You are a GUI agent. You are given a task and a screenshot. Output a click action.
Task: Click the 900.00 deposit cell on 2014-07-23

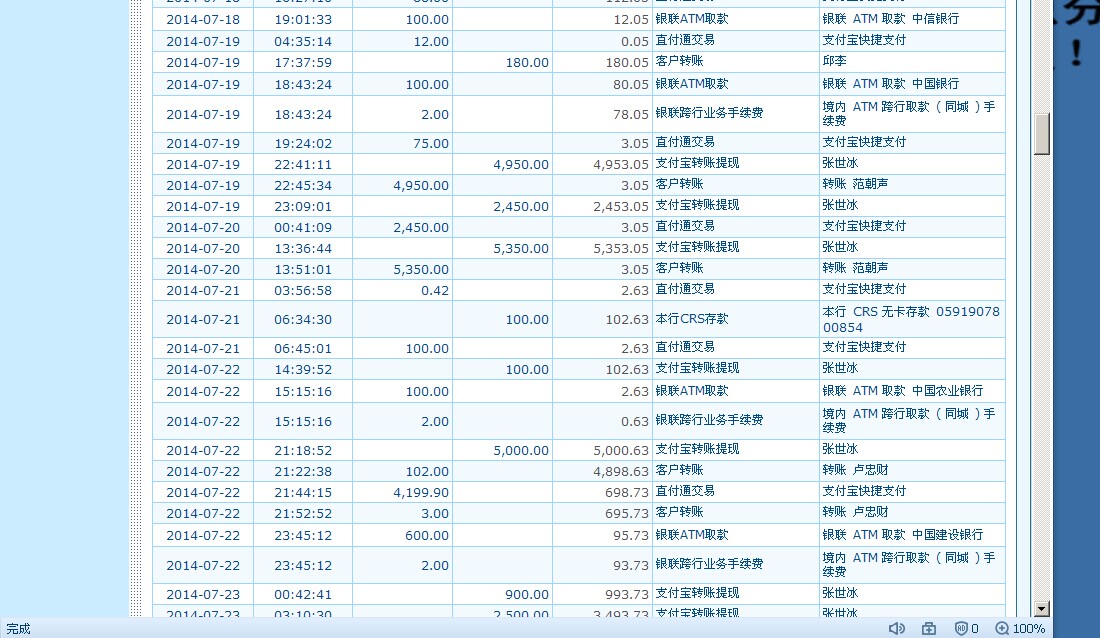coord(503,594)
